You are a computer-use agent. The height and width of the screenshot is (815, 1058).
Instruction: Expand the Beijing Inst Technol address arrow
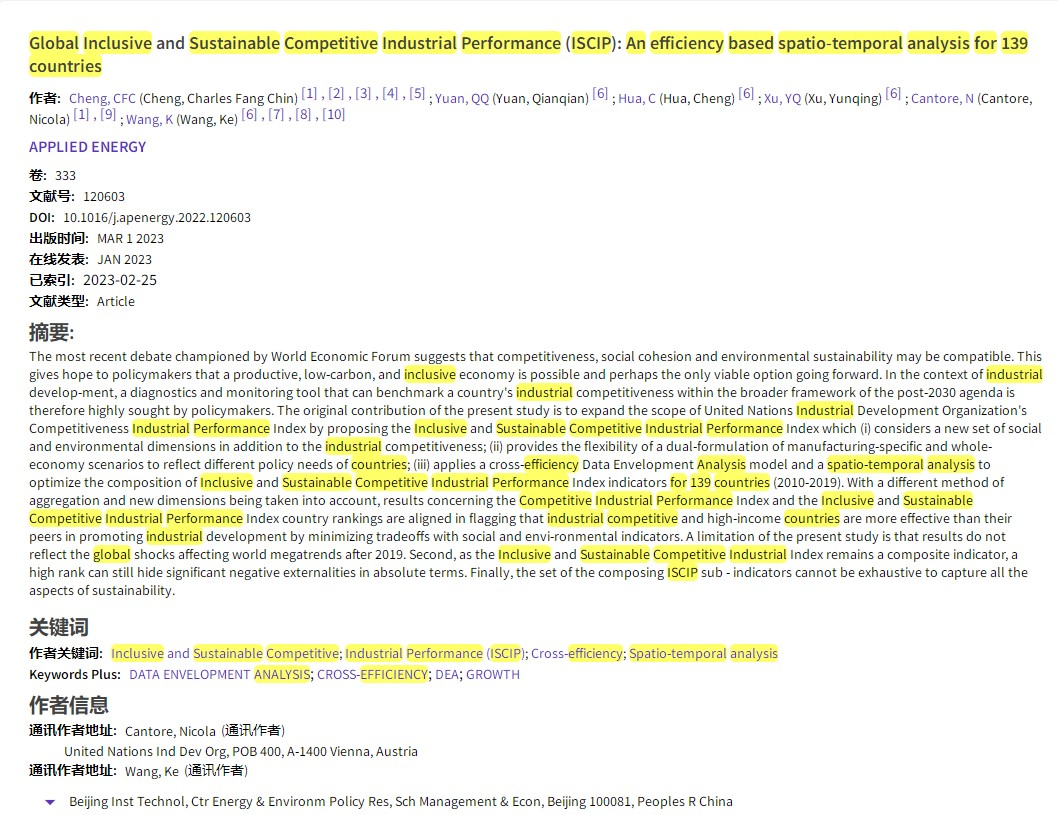50,802
